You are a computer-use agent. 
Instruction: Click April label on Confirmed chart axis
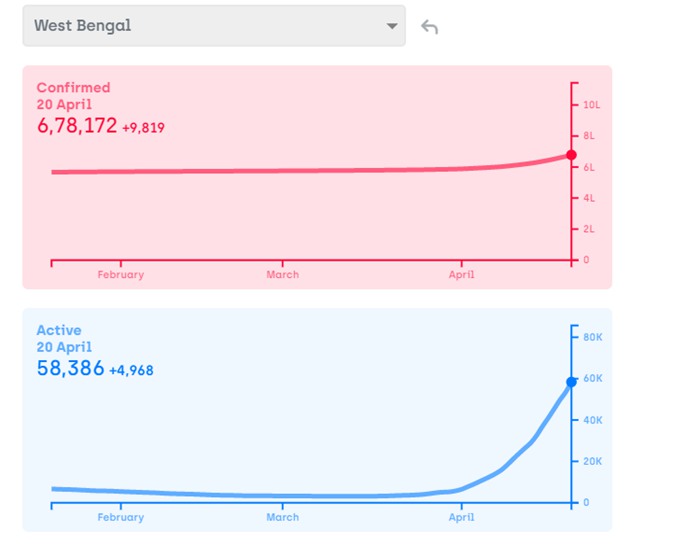tap(461, 275)
